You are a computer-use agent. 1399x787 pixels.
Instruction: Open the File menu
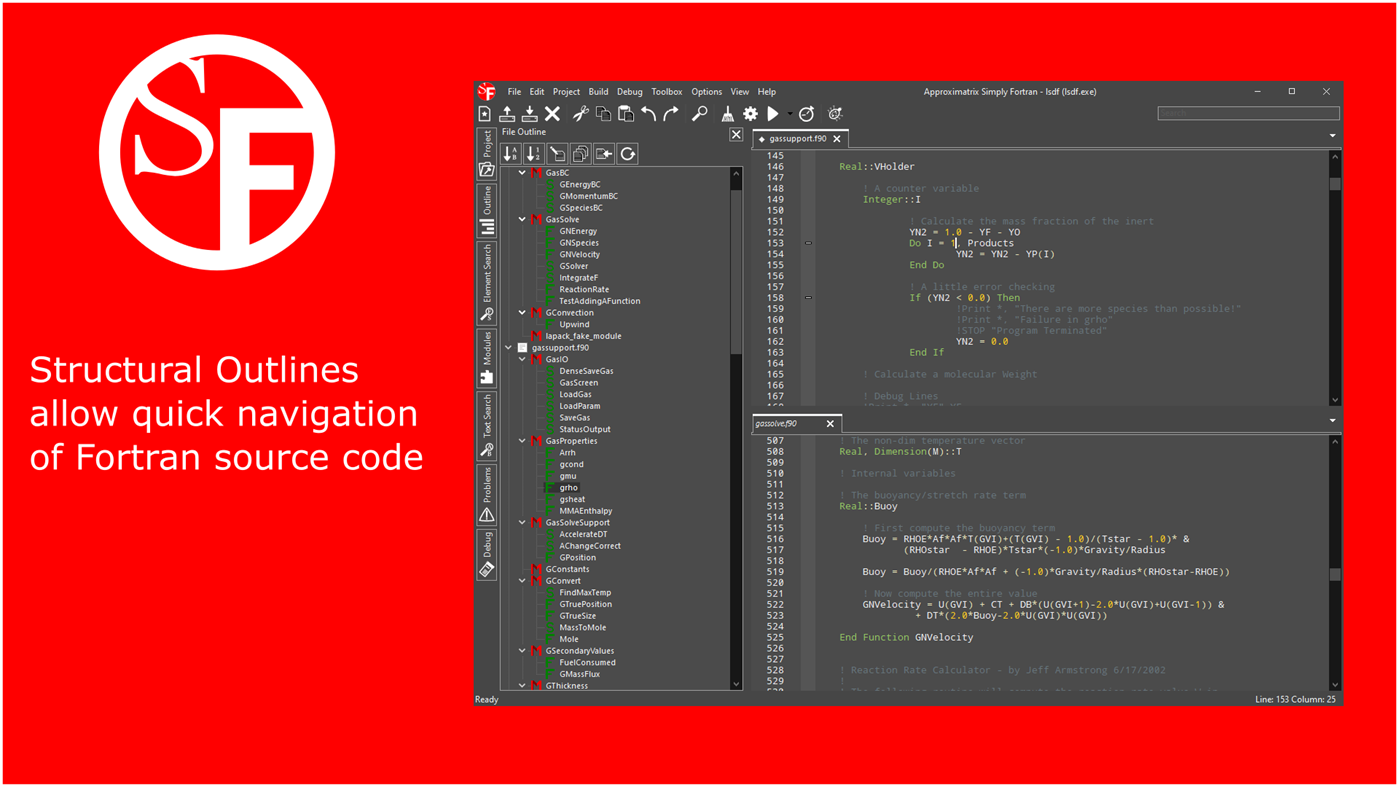(x=514, y=92)
